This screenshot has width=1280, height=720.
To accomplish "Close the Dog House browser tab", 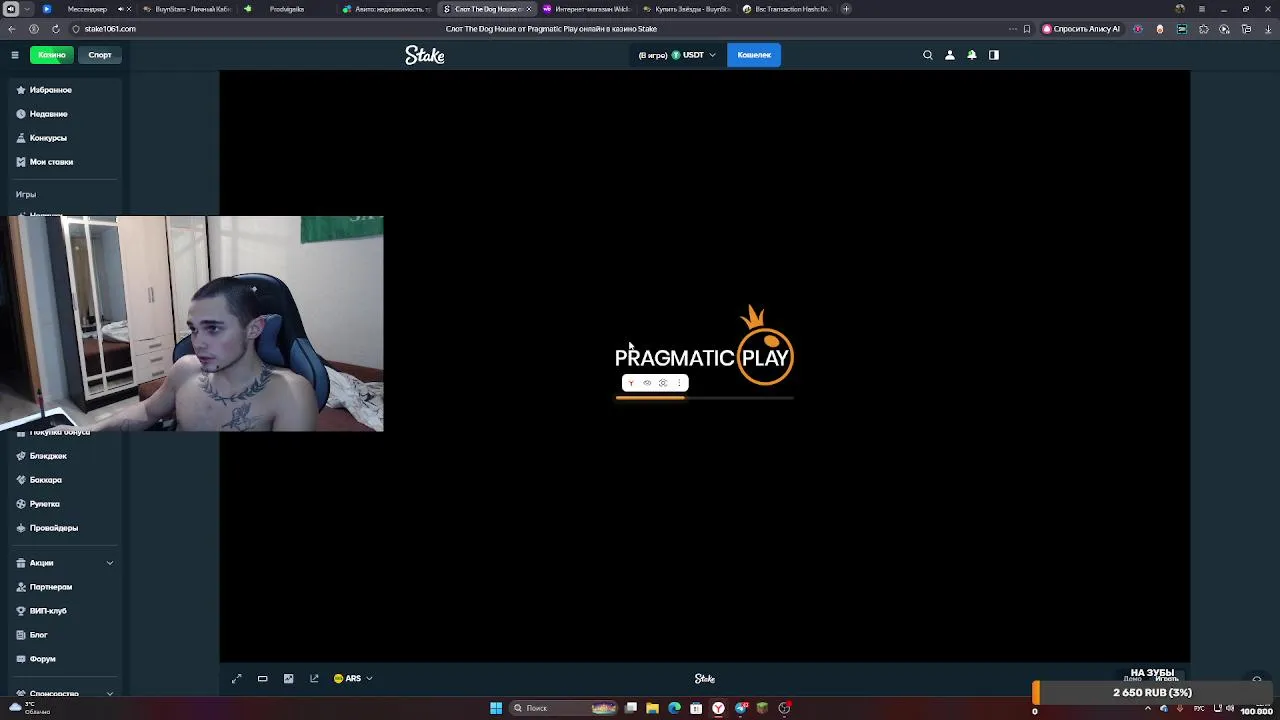I will tap(529, 9).
